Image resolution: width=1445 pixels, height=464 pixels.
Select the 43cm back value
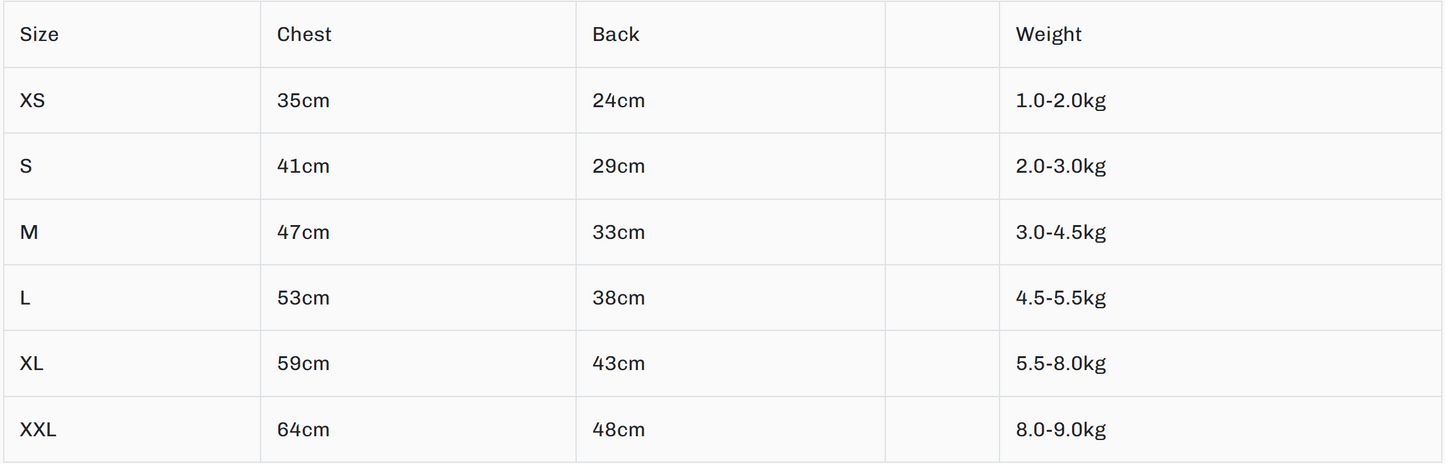coord(618,364)
